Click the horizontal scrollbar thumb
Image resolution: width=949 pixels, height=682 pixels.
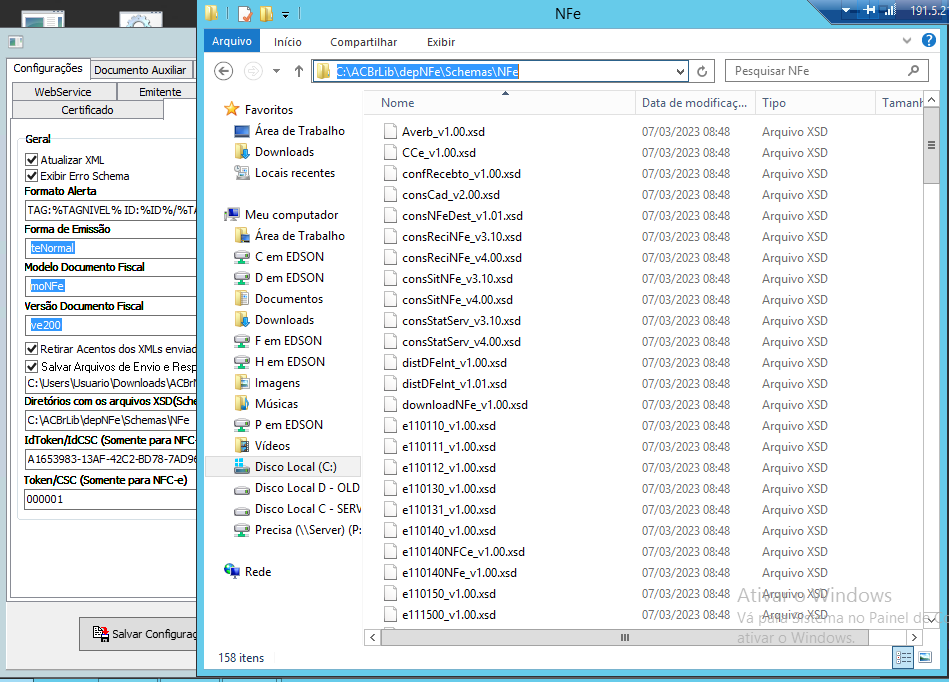tap(625, 637)
